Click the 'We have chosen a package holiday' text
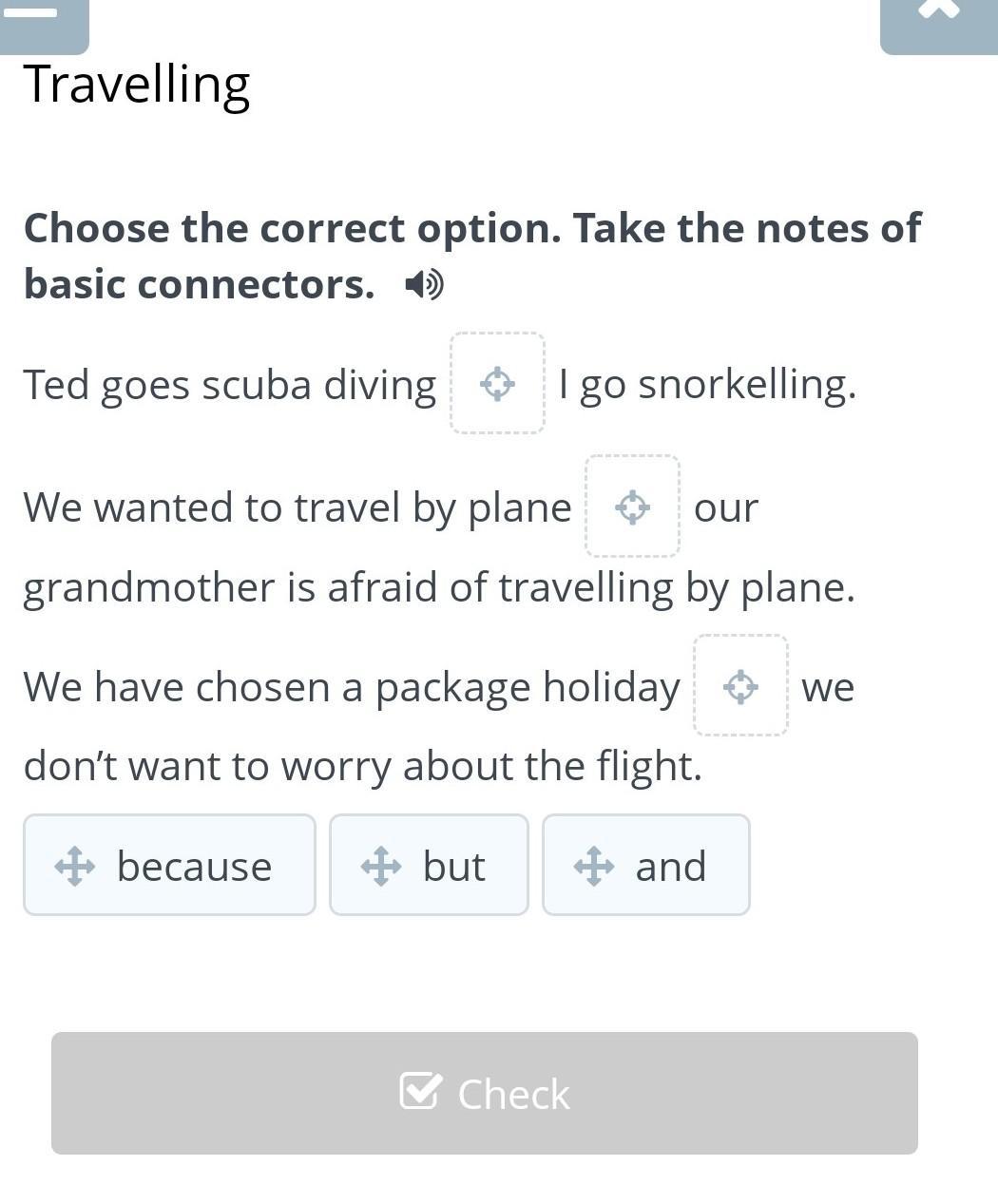 [x=352, y=687]
